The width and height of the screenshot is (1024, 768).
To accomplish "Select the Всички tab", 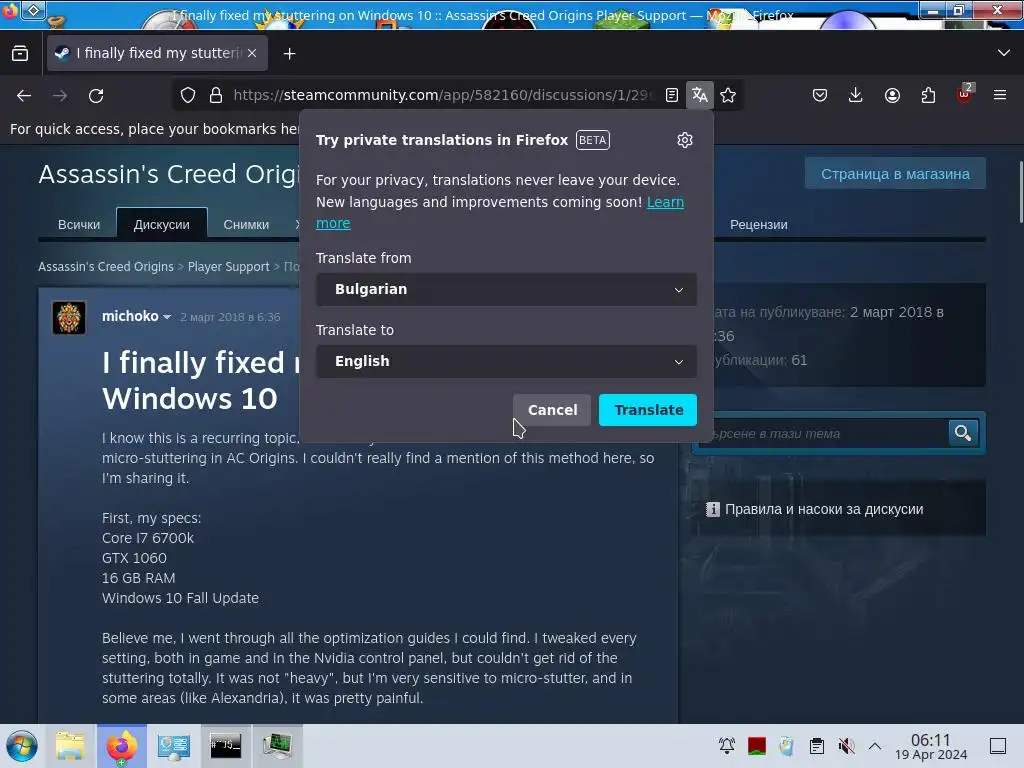I will pos(79,225).
